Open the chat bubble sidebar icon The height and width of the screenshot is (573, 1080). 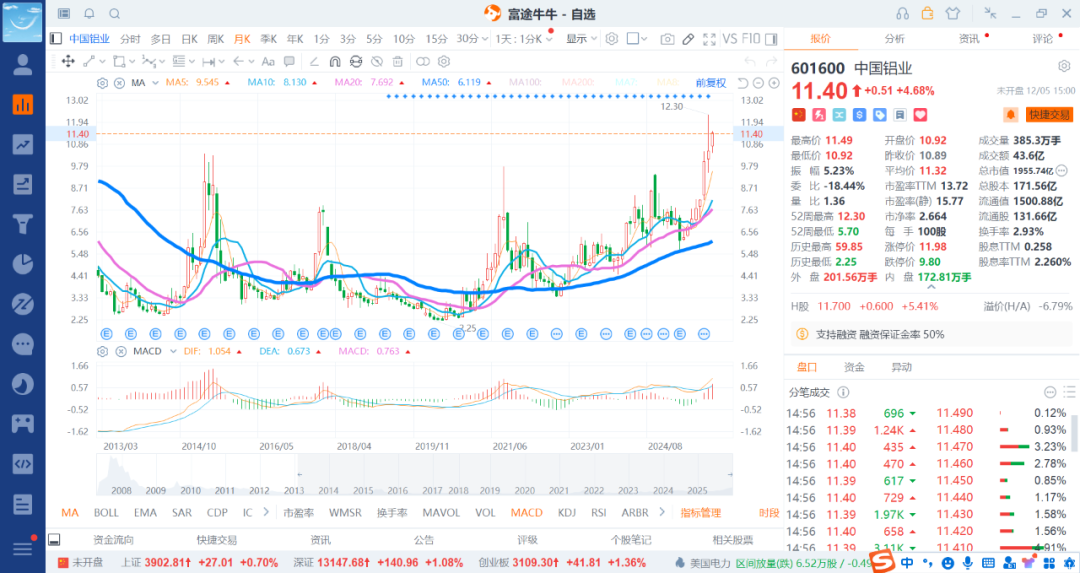(23, 344)
